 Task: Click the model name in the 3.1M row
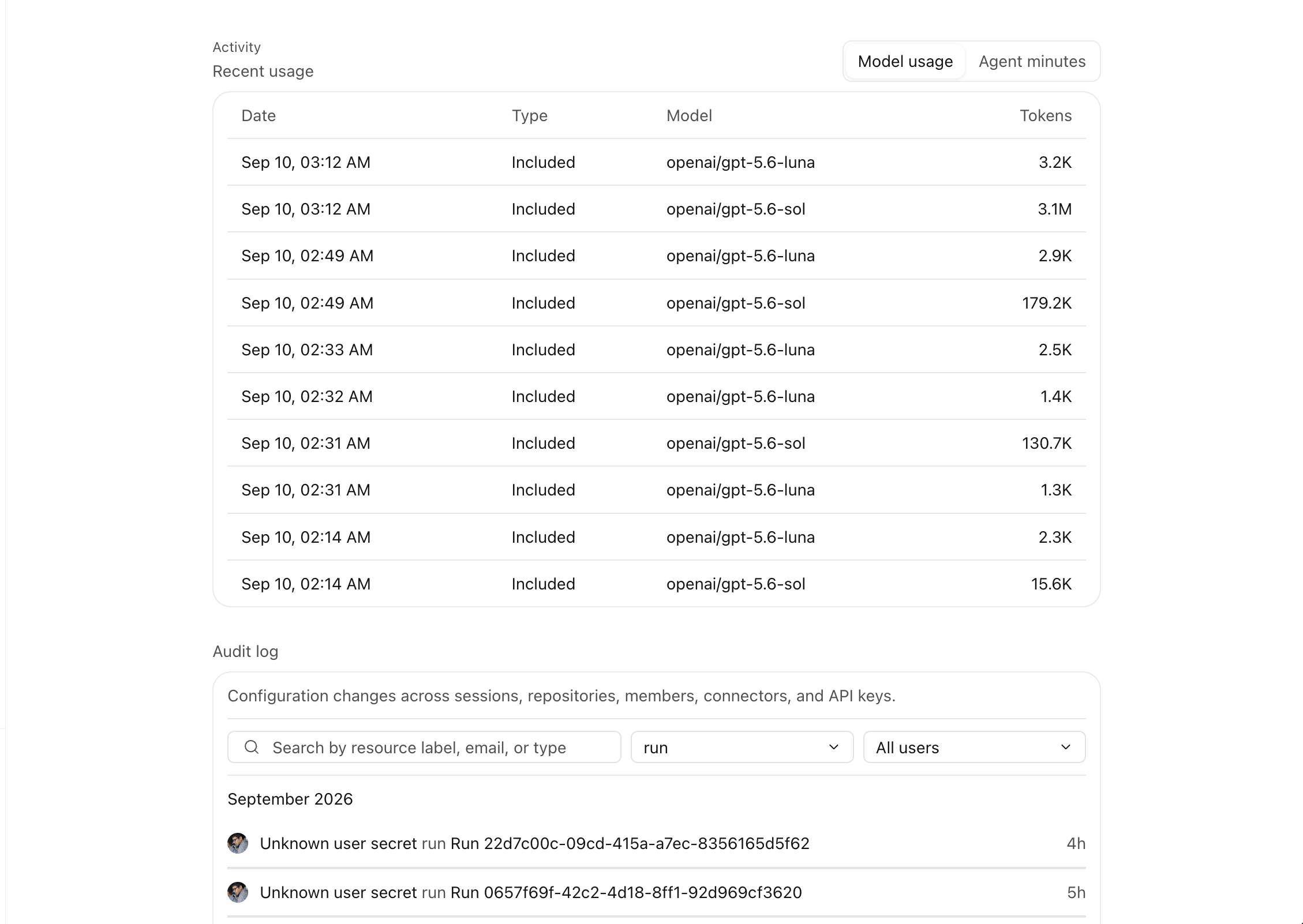(x=736, y=209)
